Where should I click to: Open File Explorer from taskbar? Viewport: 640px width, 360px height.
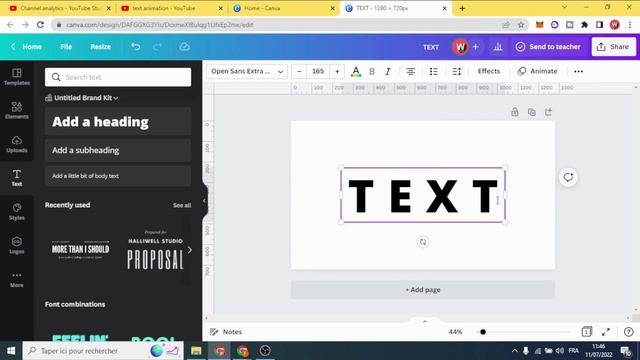pyautogui.click(x=196, y=351)
